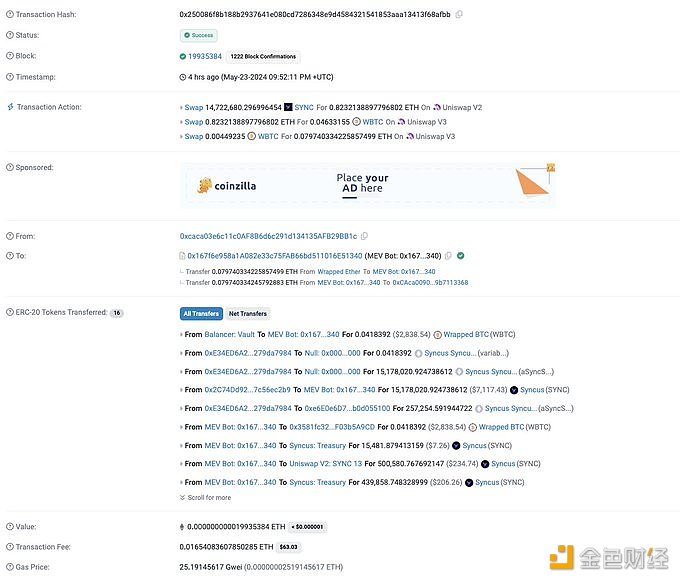Image resolution: width=680 pixels, height=581 pixels.
Task: Open the From address 0xcaca03e6c1...
Action: point(268,236)
